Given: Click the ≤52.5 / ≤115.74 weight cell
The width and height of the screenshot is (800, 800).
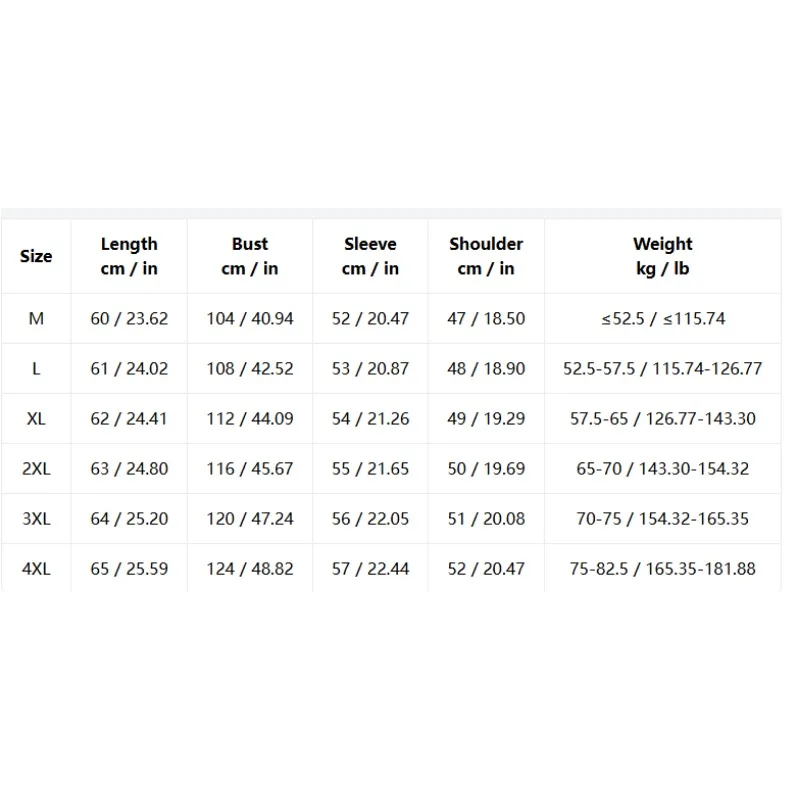Looking at the screenshot, I should click(663, 319).
